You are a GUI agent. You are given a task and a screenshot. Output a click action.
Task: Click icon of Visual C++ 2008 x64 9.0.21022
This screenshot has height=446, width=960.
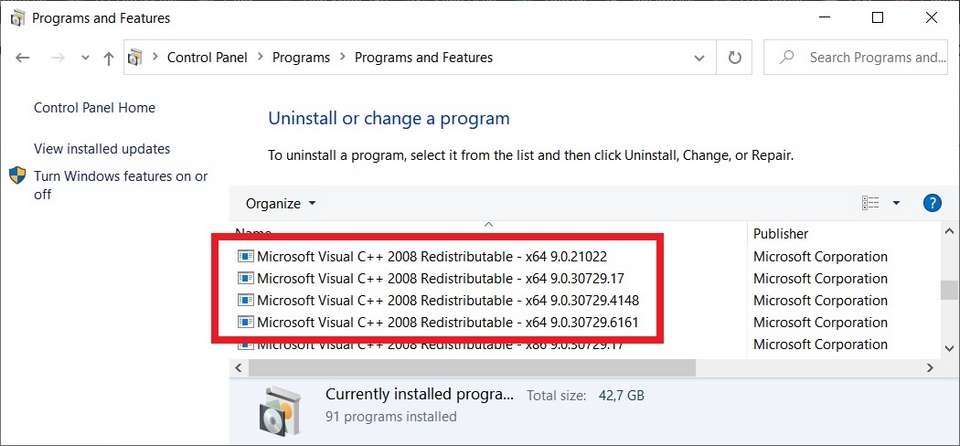point(246,256)
